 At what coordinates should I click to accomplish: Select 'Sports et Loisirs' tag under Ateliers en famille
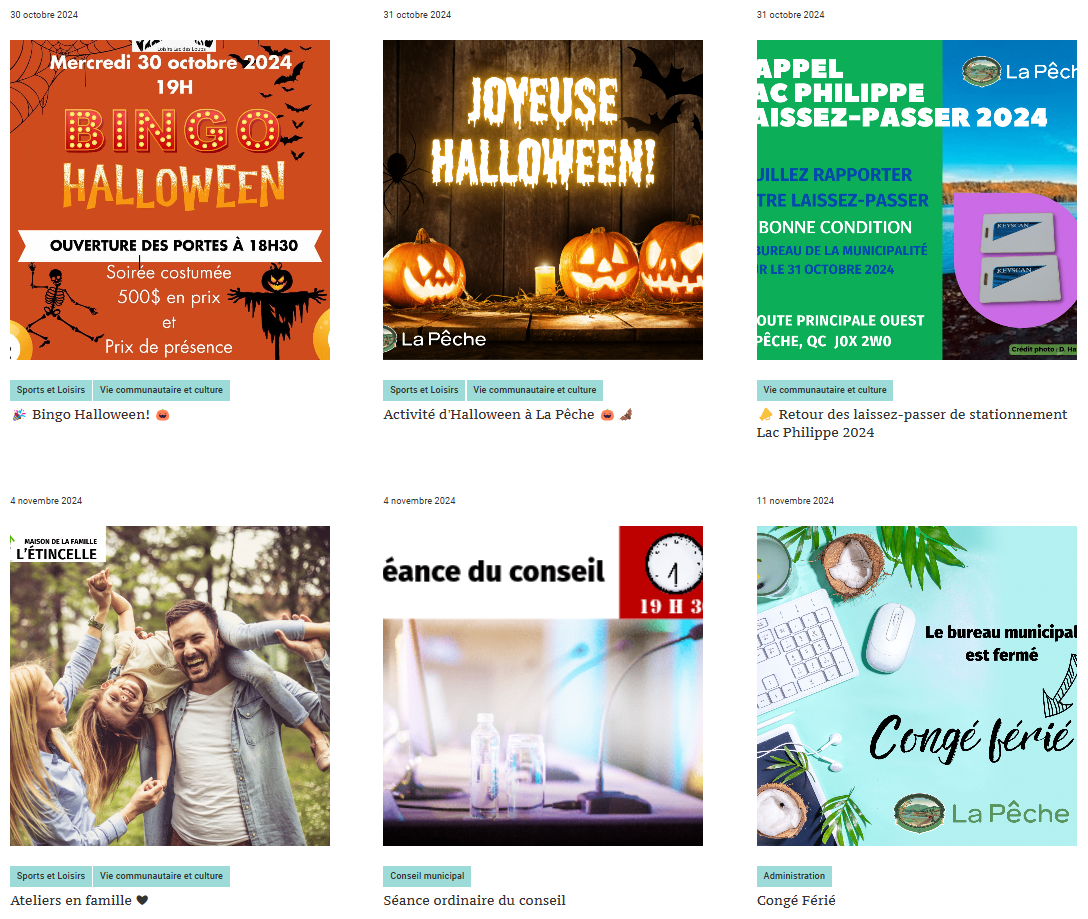[51, 876]
